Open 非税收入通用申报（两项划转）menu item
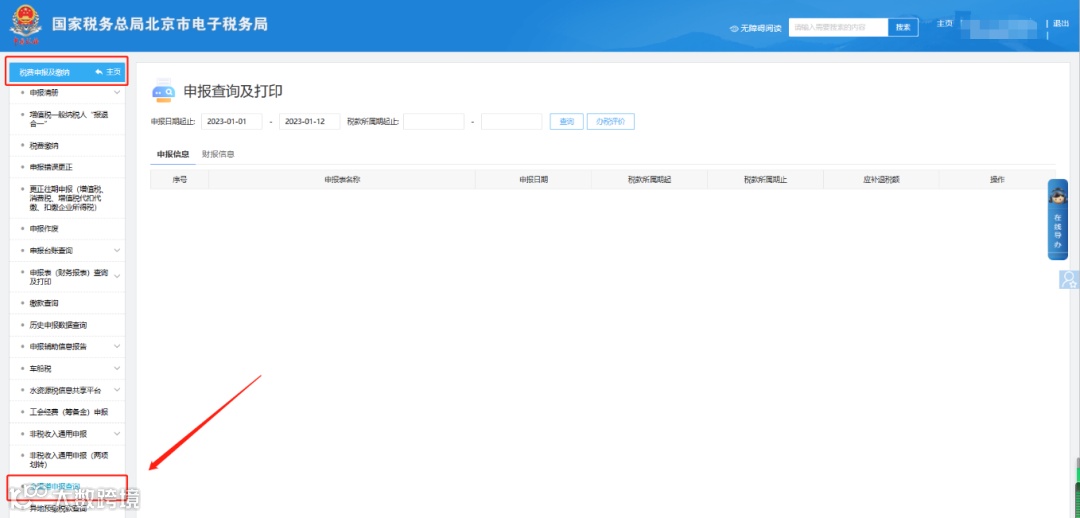The image size is (1080, 518). 69,459
